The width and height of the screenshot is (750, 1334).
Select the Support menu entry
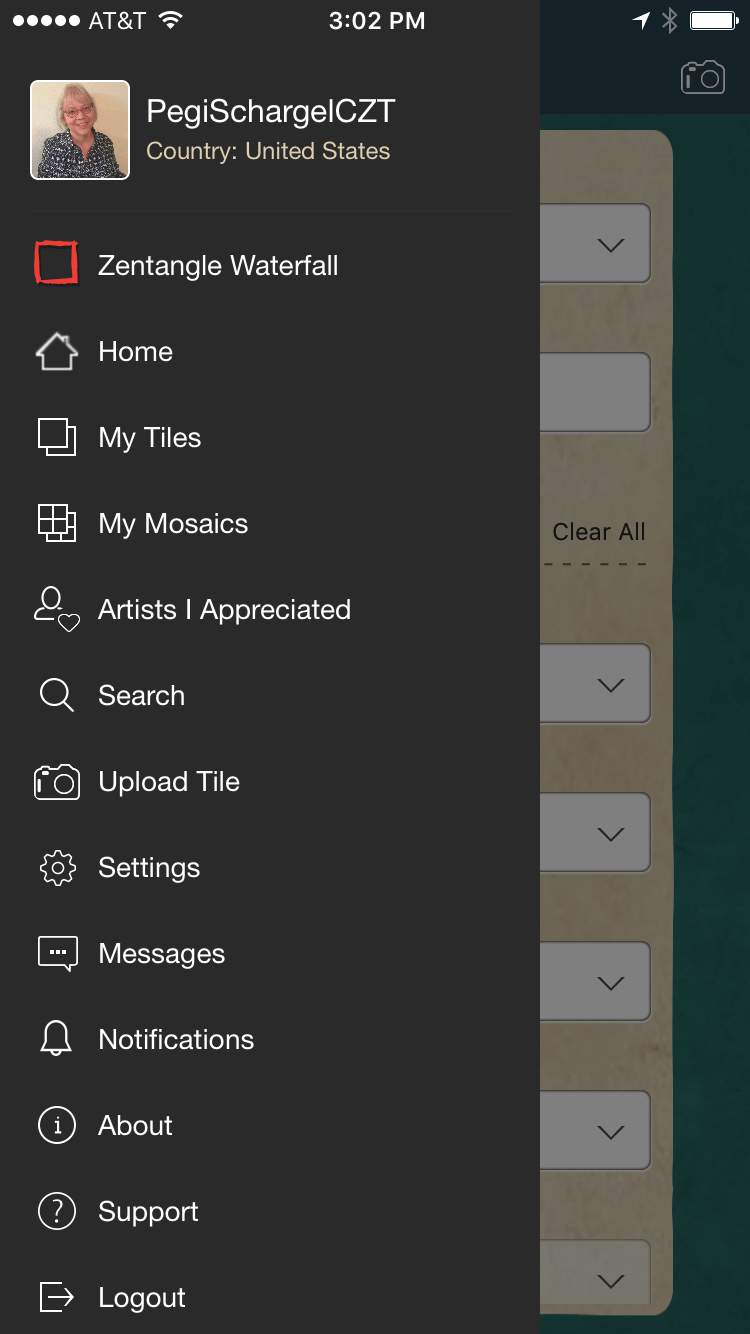(x=148, y=1212)
